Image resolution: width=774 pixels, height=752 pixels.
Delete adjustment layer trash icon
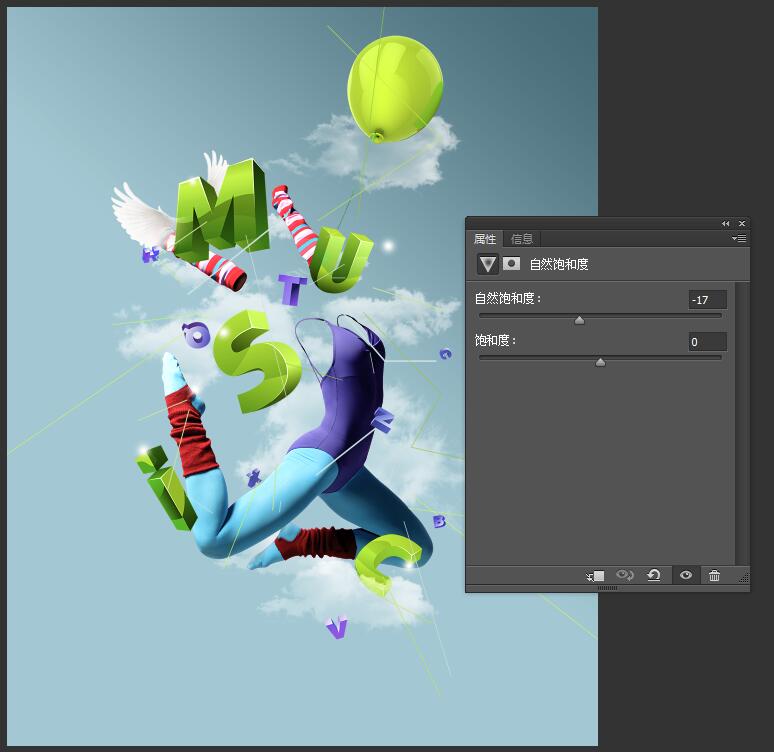coord(714,575)
